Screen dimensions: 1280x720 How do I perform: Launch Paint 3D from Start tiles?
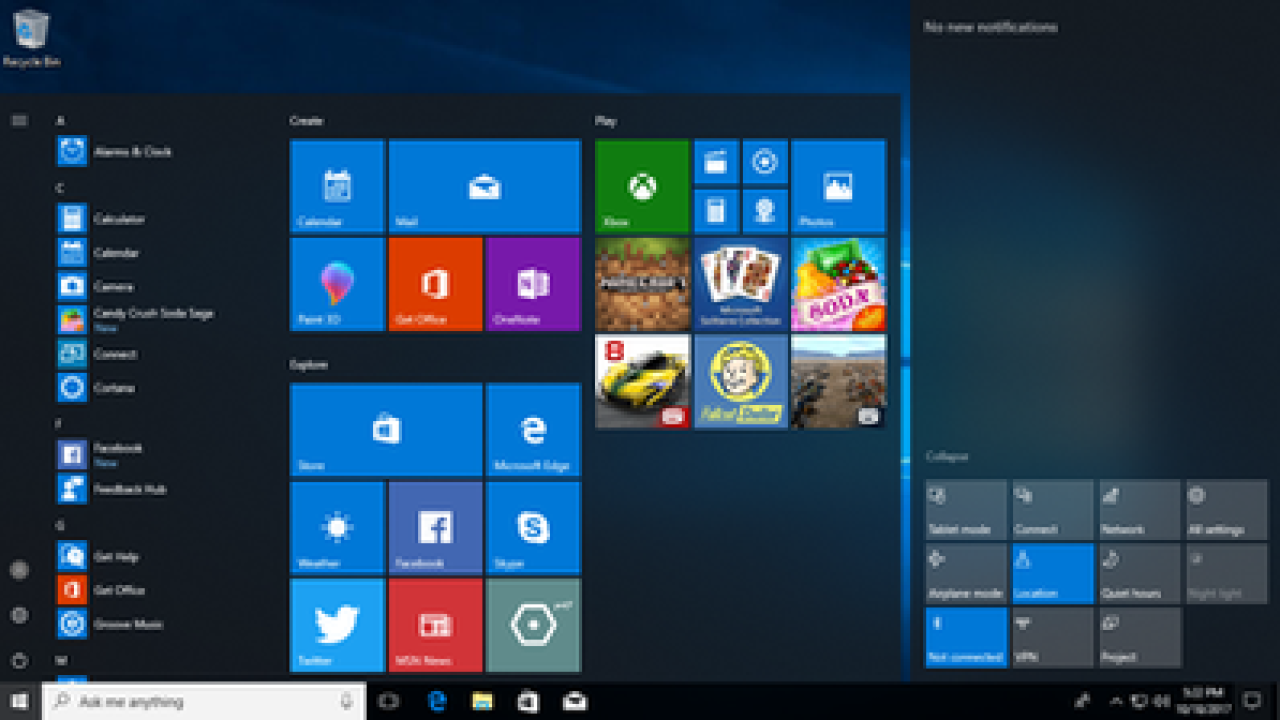(x=336, y=284)
